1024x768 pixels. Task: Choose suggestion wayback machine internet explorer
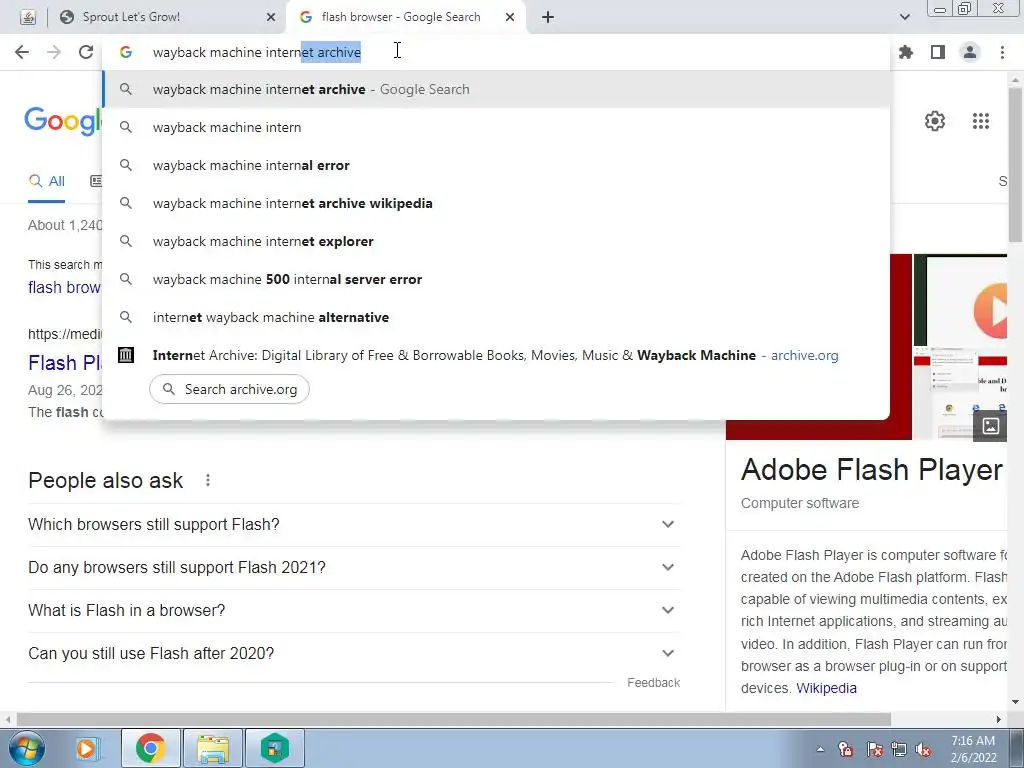tap(496, 241)
